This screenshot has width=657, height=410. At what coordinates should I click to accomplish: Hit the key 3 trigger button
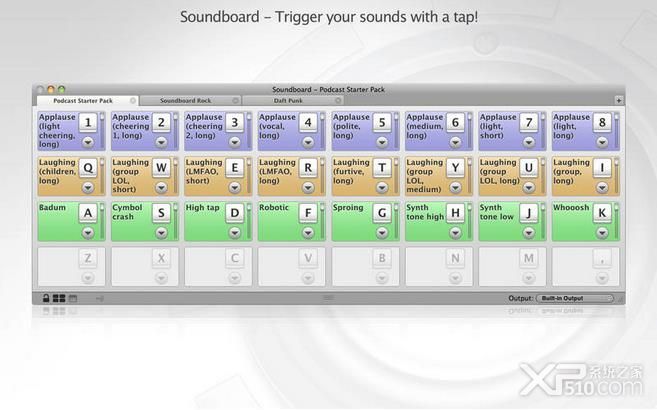[x=235, y=123]
